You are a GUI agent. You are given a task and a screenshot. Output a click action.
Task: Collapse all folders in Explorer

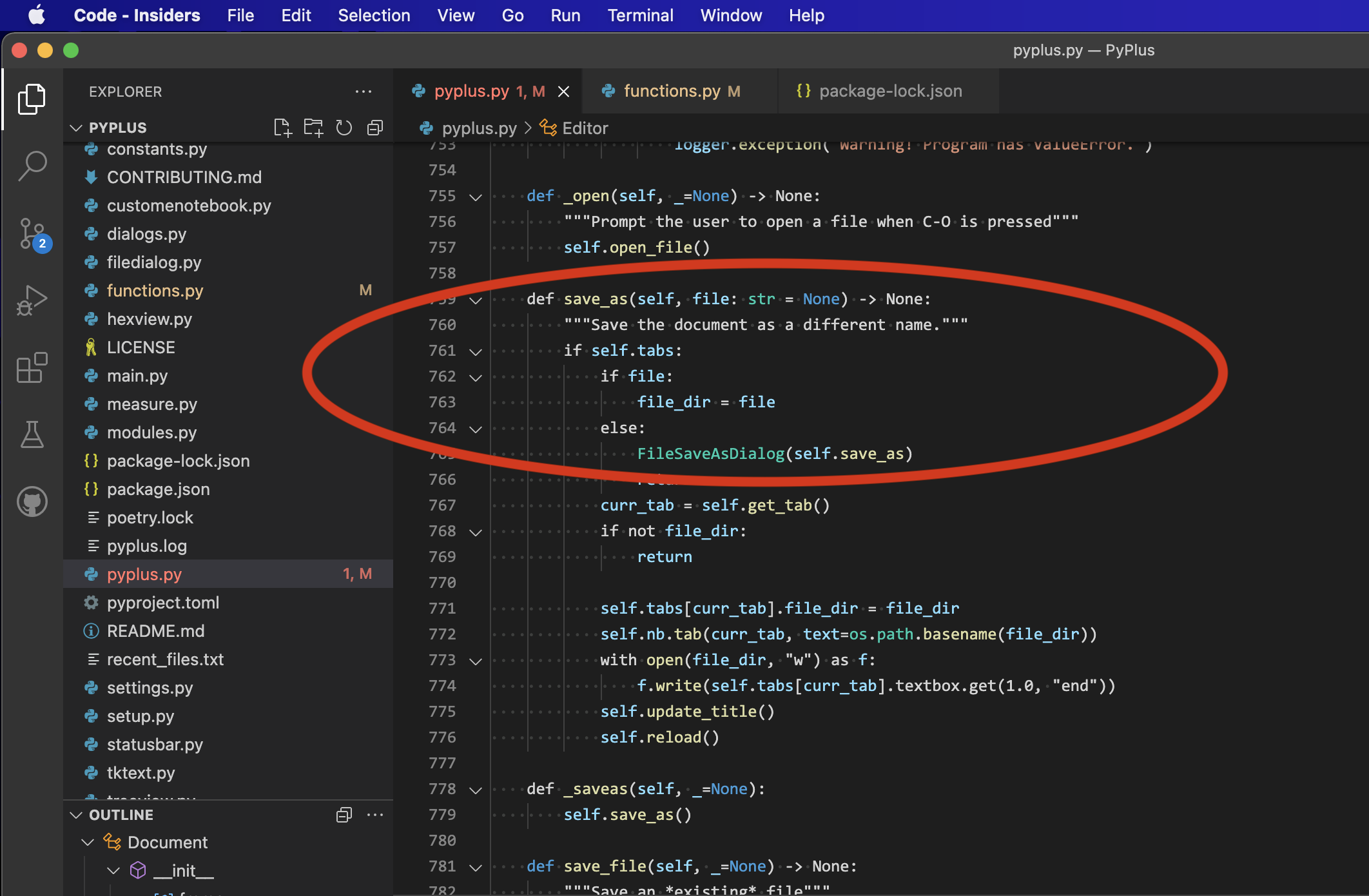pyautogui.click(x=374, y=128)
